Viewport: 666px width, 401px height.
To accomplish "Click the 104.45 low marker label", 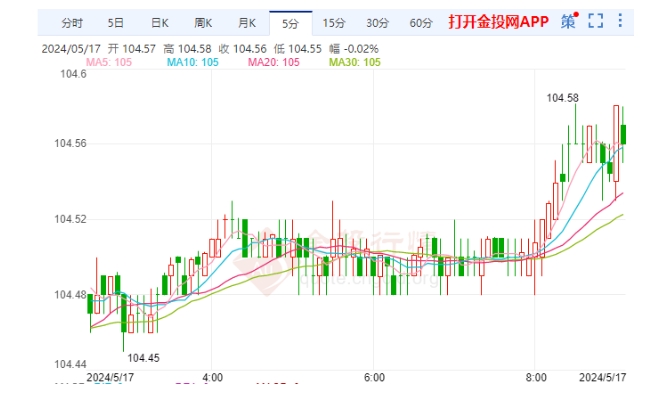I will 144,358.
